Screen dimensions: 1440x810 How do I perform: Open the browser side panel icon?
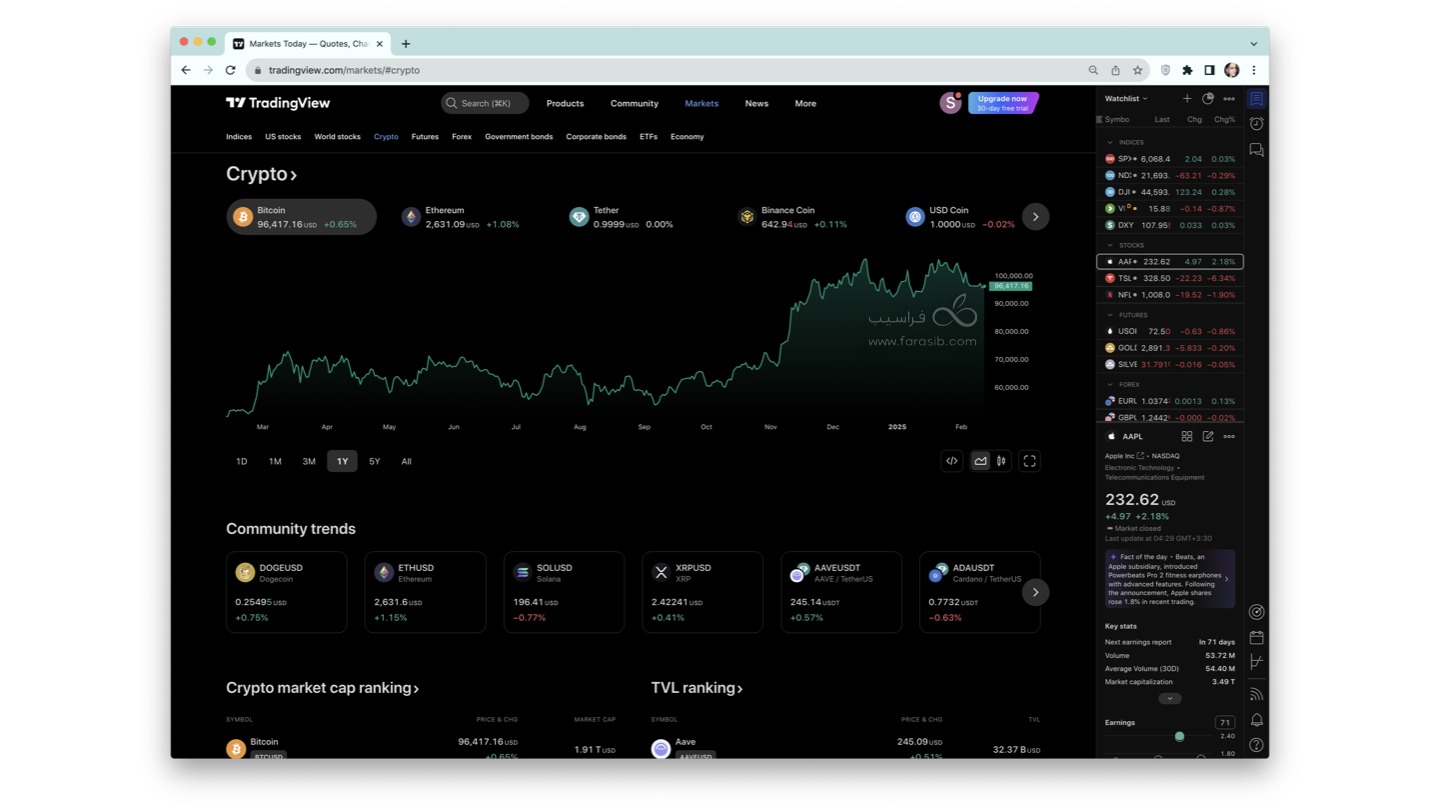click(x=1209, y=70)
